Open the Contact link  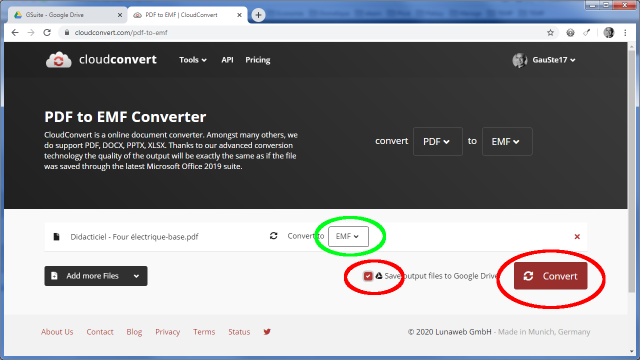tap(100, 332)
